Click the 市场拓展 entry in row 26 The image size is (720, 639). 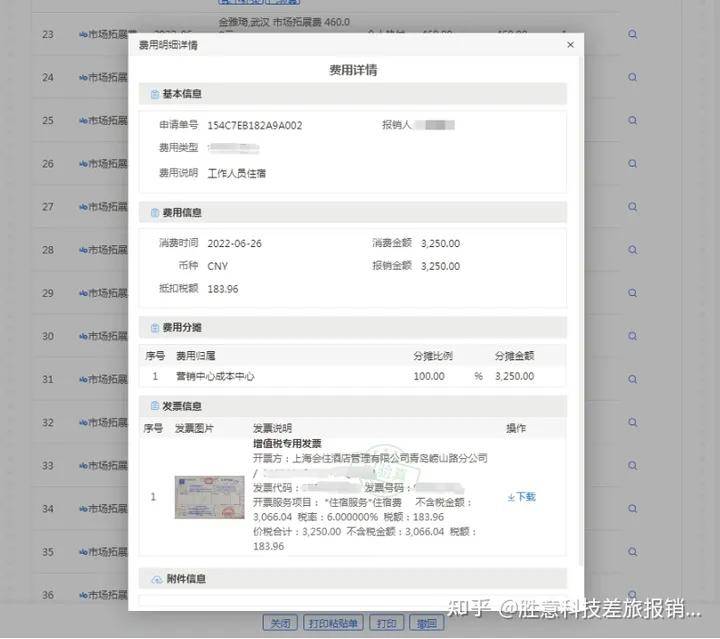tap(103, 163)
